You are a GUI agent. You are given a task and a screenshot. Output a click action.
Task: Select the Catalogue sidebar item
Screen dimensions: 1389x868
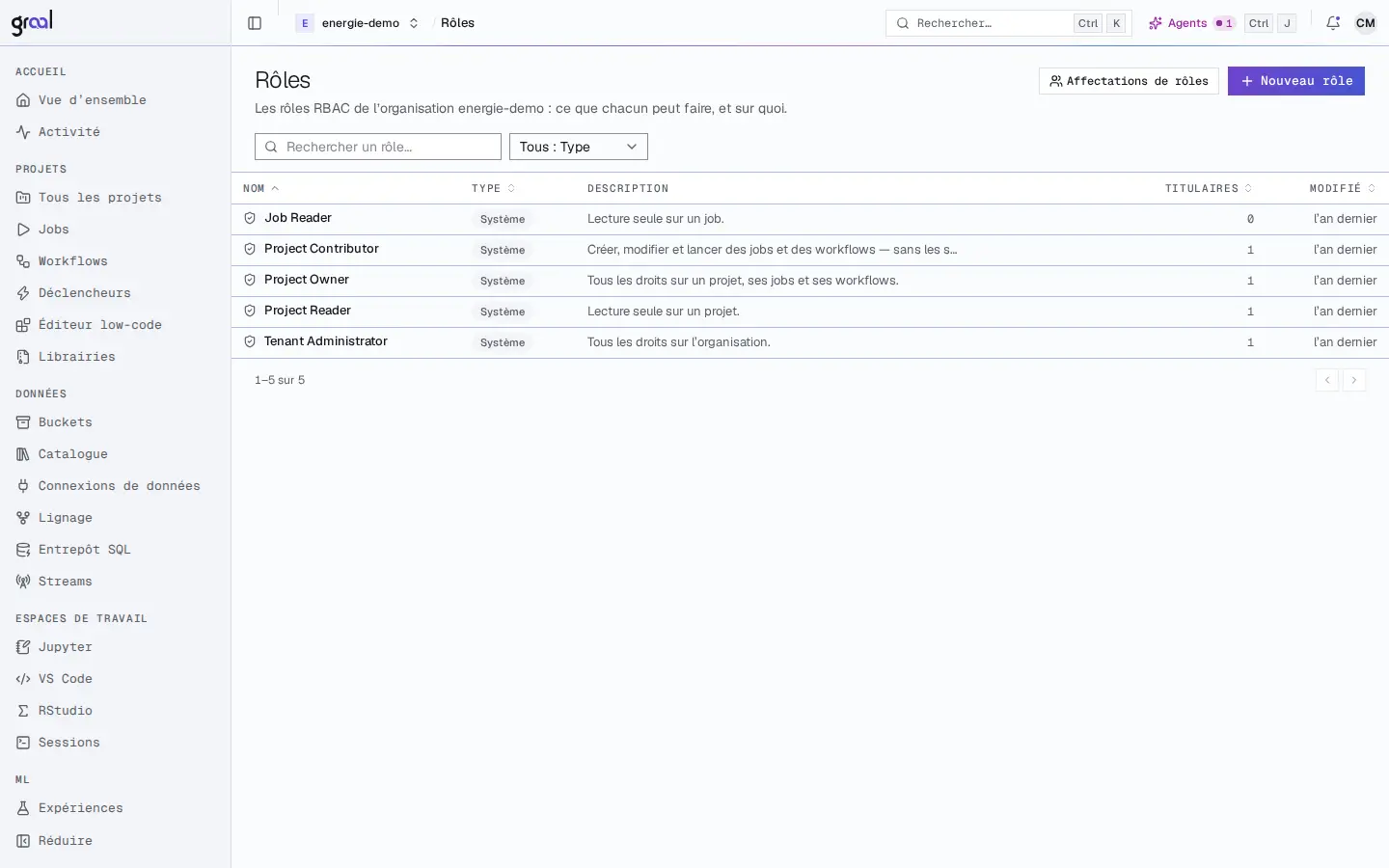pos(116,454)
